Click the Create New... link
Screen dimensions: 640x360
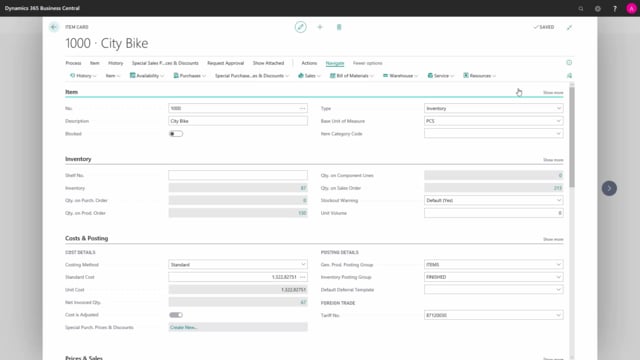(183, 327)
